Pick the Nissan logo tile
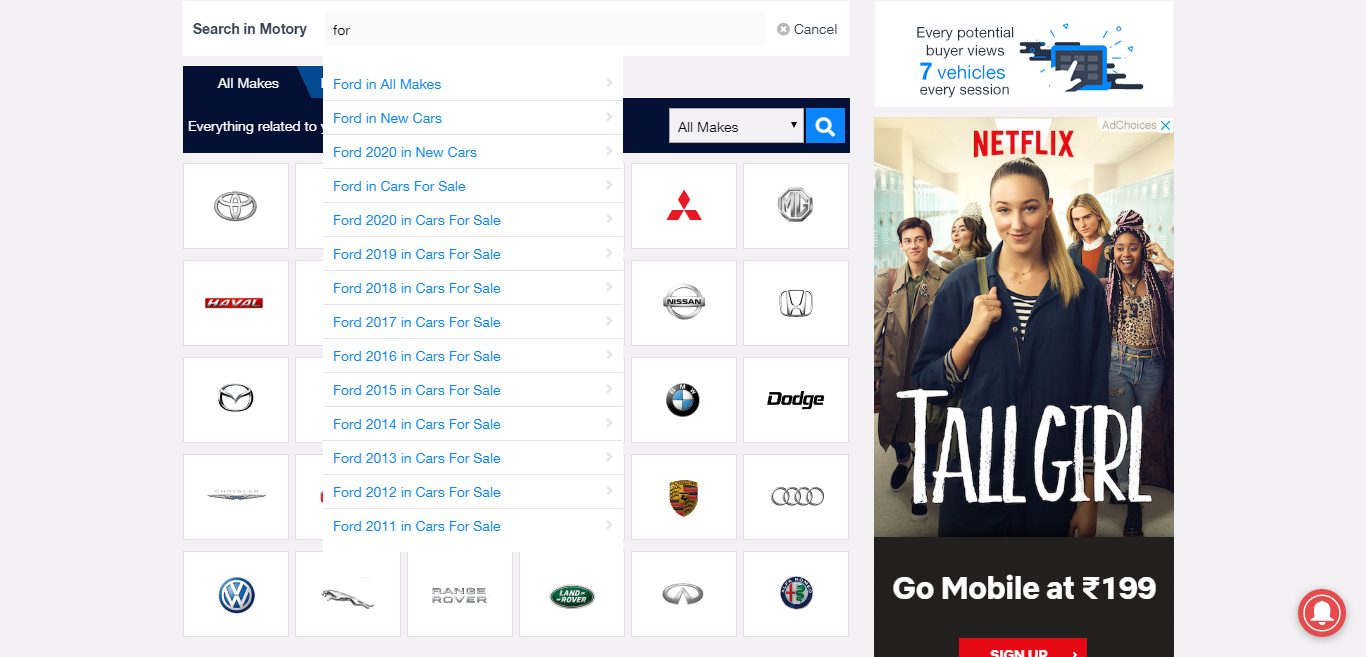 [x=684, y=303]
